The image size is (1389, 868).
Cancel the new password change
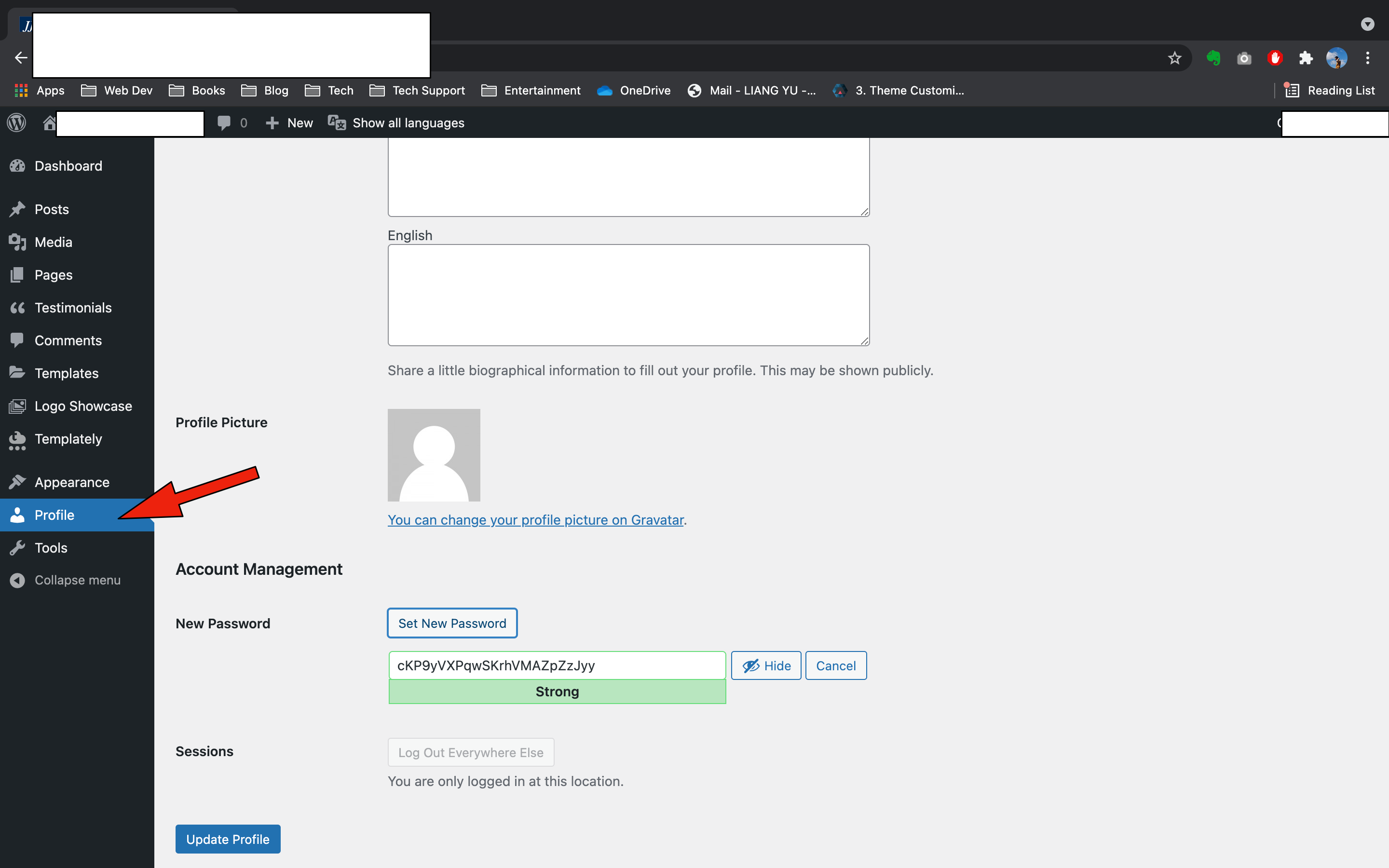835,665
